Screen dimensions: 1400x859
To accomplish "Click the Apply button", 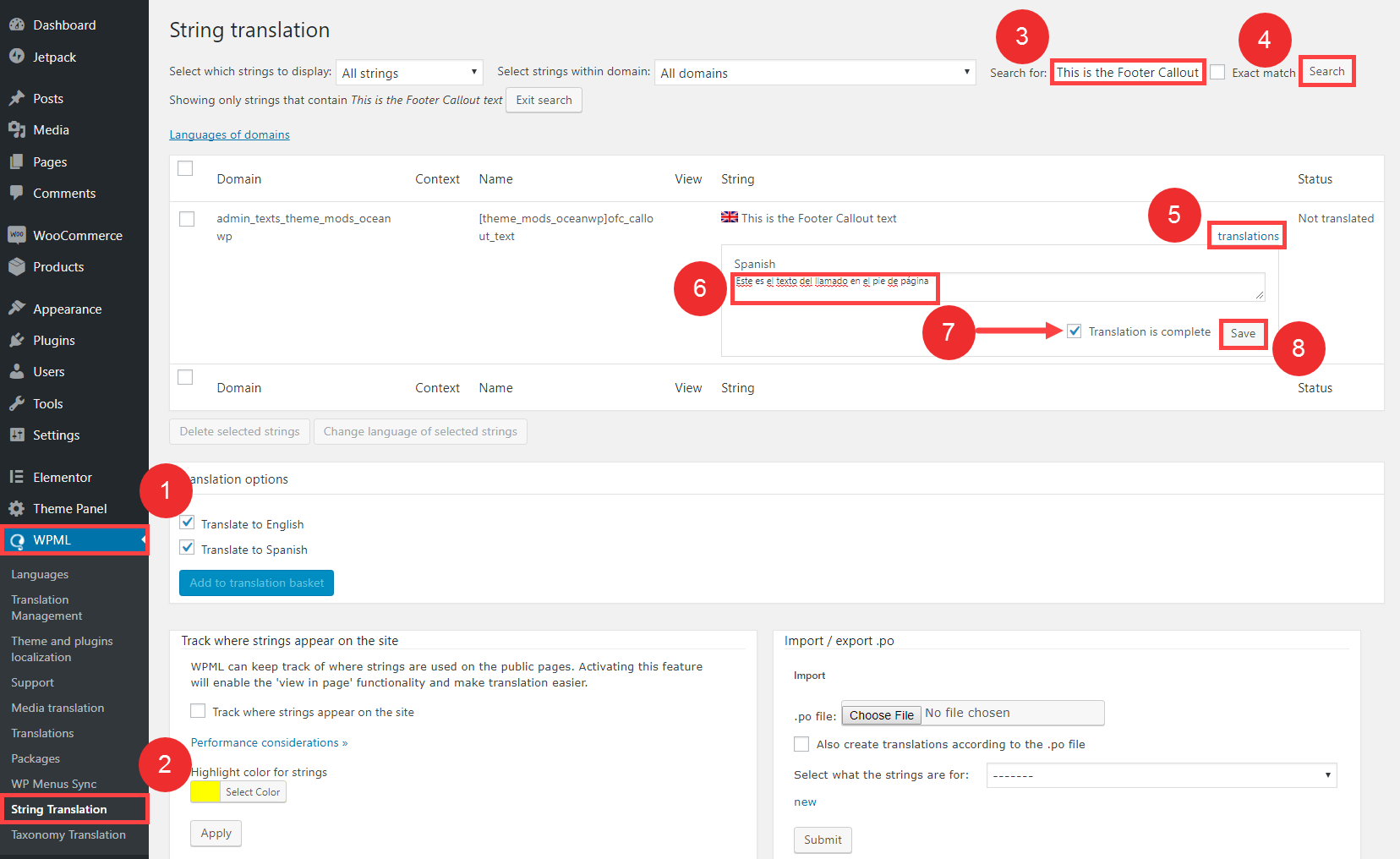I will click(216, 833).
